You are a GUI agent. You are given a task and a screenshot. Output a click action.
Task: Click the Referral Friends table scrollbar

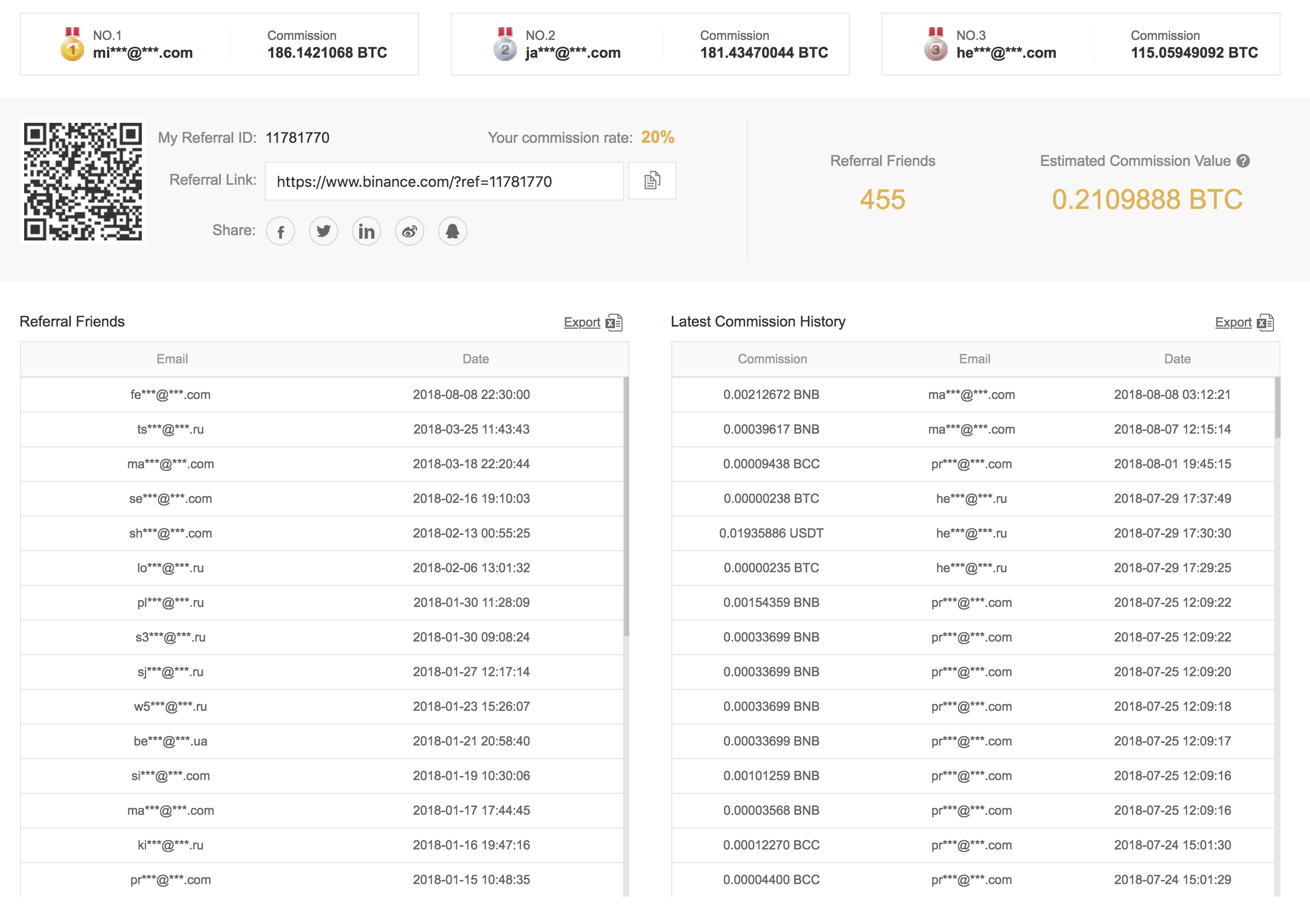pos(626,507)
